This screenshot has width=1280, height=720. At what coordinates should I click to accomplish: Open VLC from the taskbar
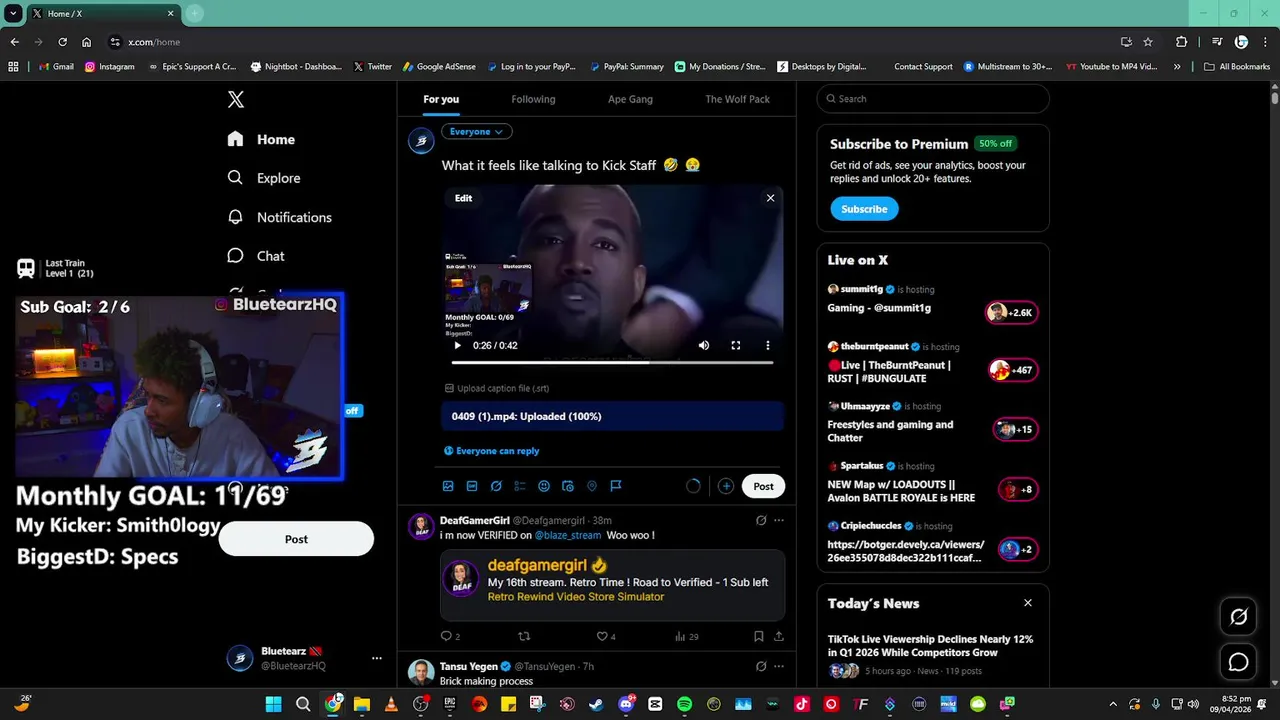pyautogui.click(x=391, y=704)
